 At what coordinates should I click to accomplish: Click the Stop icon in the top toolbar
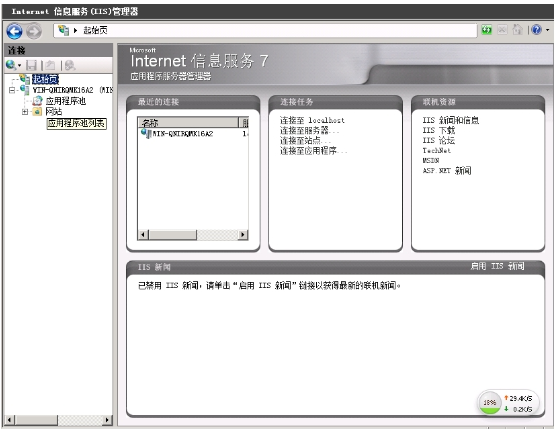[x=502, y=30]
